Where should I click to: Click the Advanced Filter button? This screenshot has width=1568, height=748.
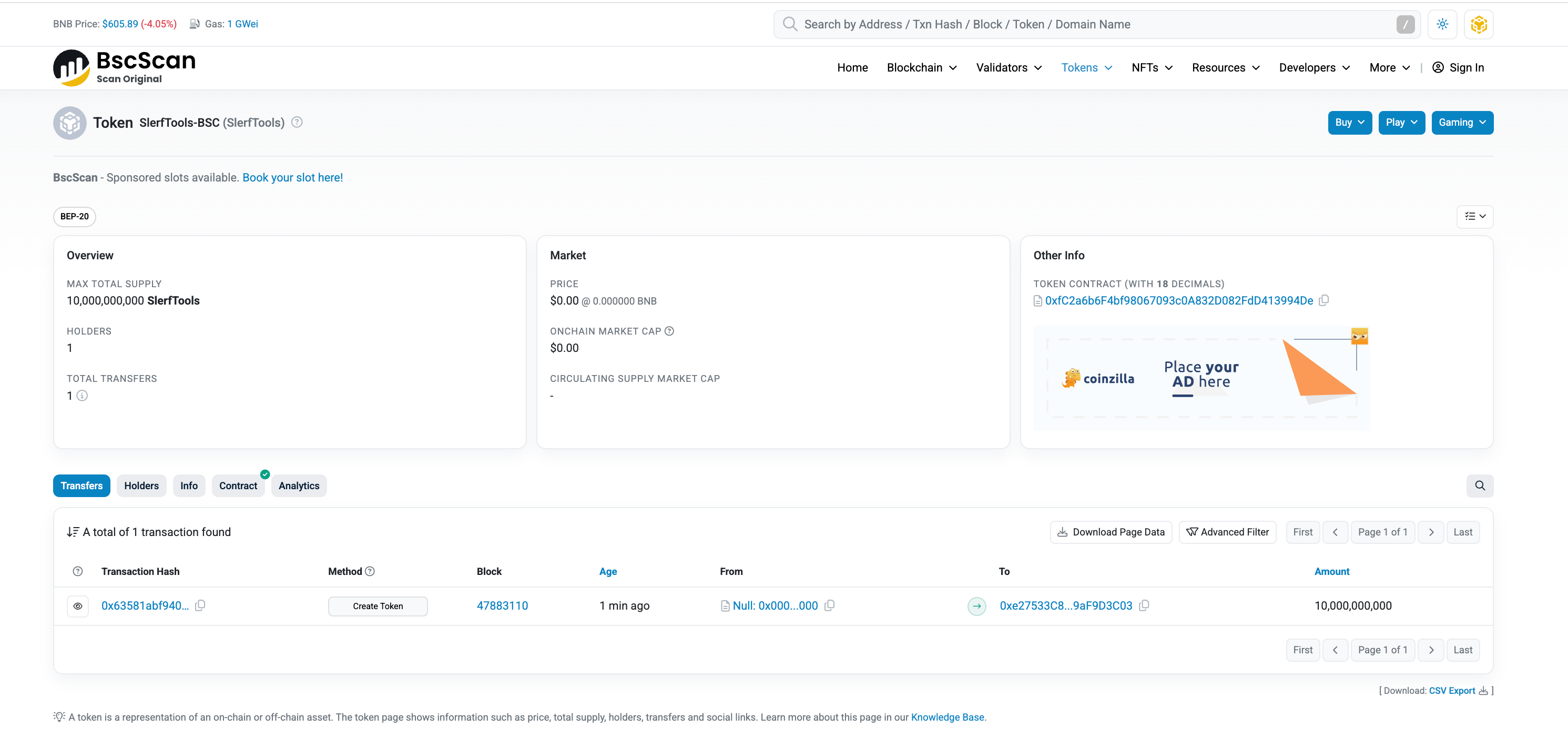[1227, 532]
